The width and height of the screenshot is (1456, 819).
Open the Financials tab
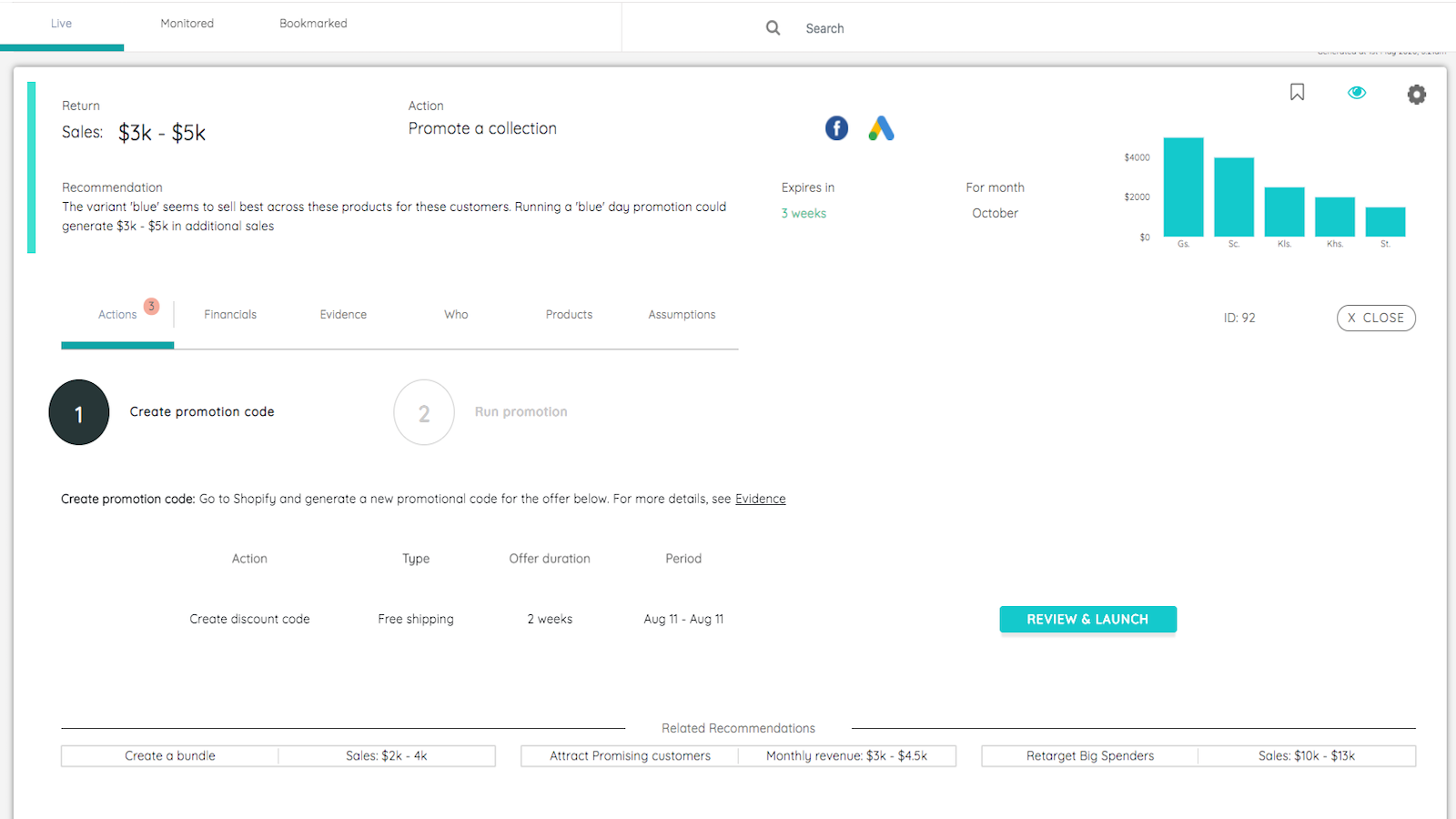point(230,315)
